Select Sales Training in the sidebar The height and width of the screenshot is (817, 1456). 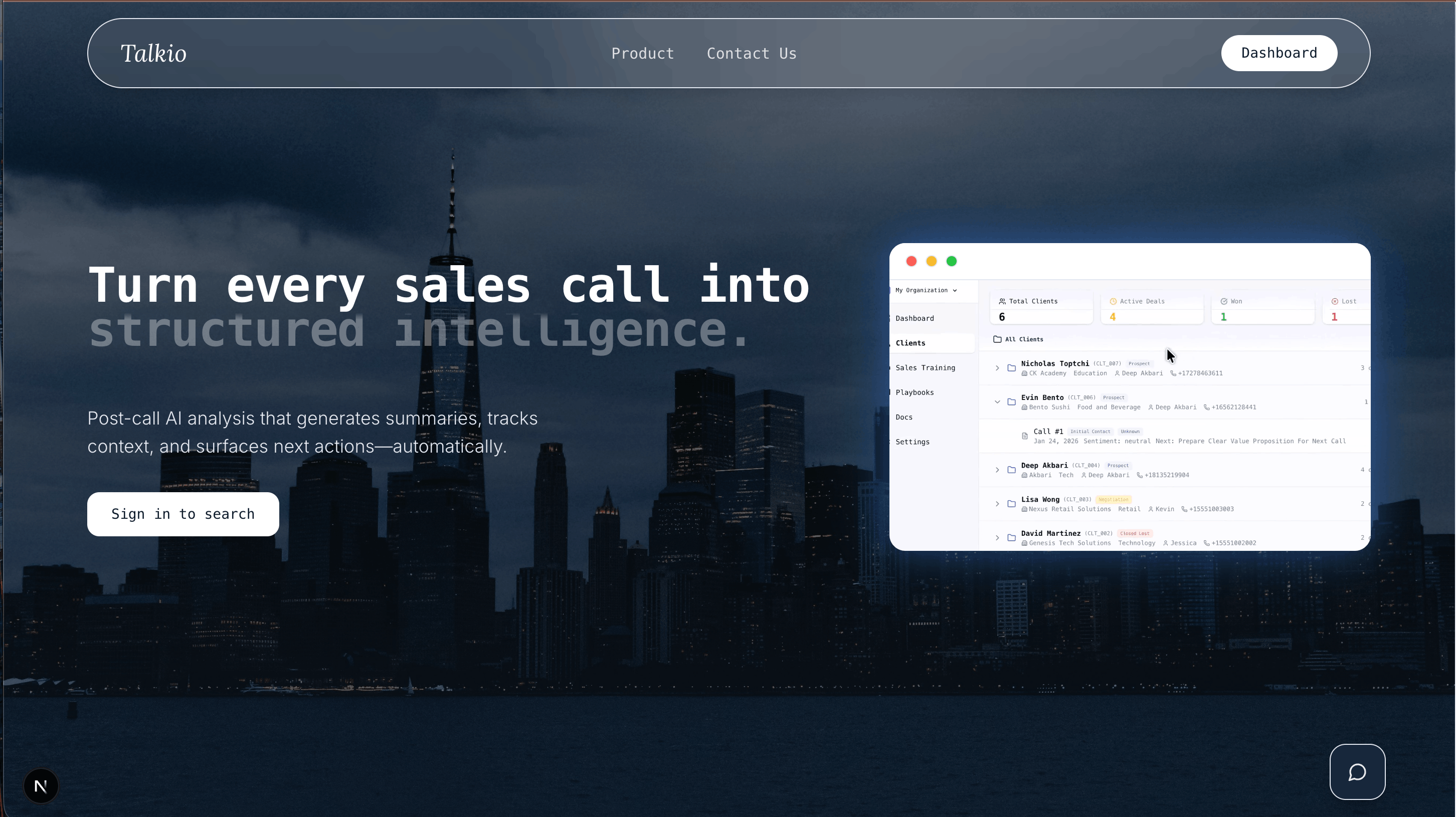click(925, 368)
